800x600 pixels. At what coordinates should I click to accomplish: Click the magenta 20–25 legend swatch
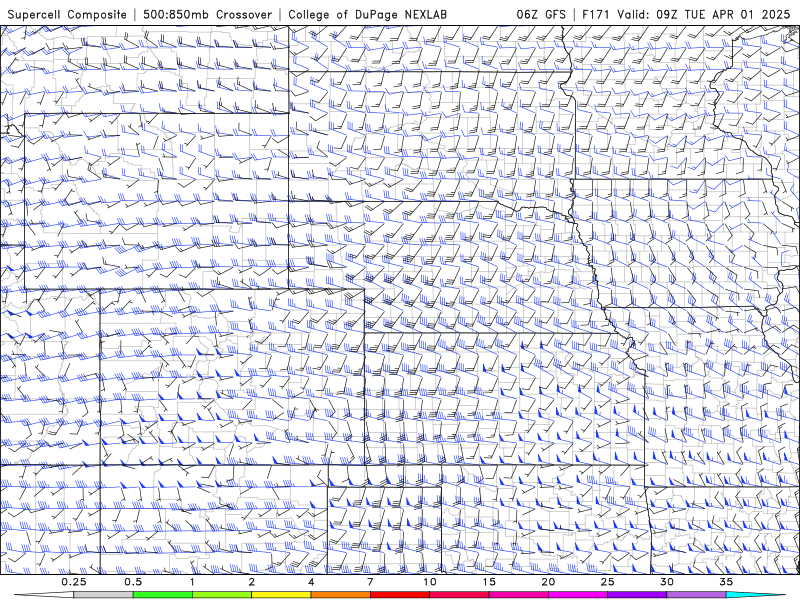[x=578, y=595]
